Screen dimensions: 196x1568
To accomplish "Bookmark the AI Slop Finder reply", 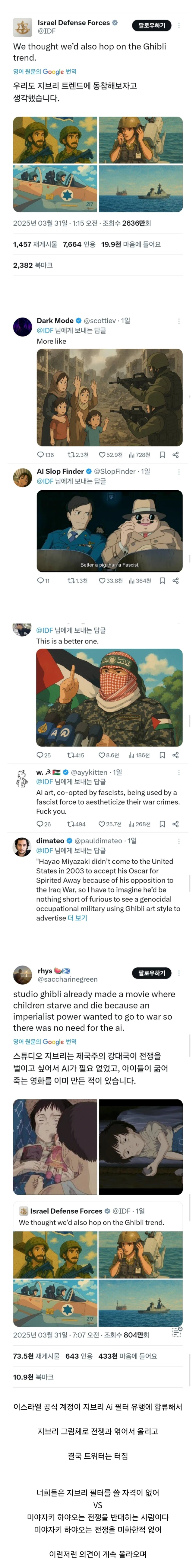I will pos(162,581).
